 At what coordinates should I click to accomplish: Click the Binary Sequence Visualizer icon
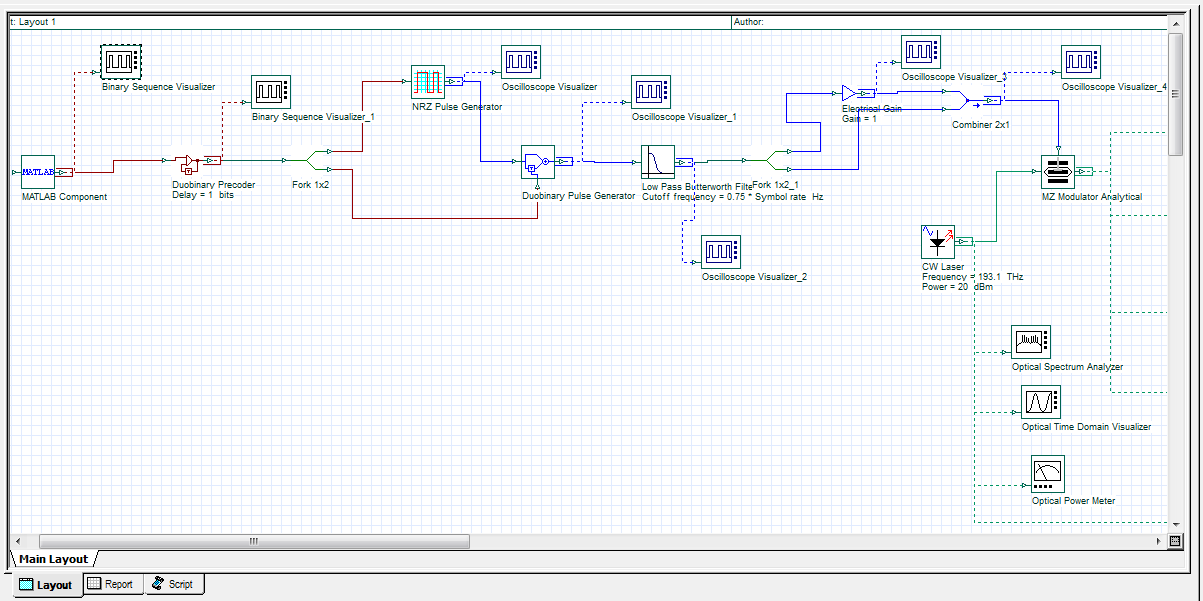120,60
